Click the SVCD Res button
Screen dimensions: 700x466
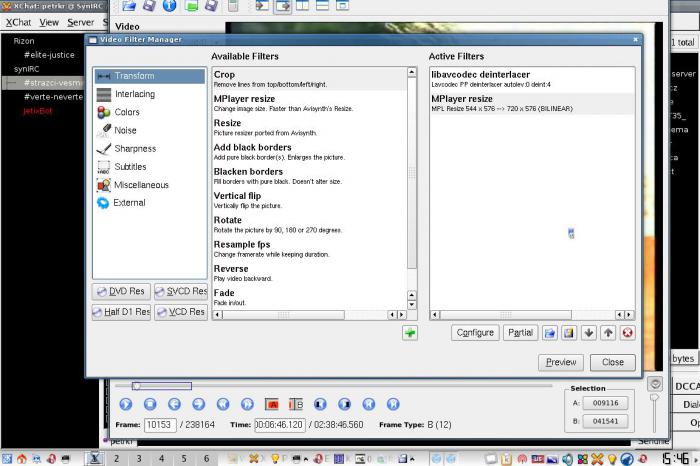point(181,291)
